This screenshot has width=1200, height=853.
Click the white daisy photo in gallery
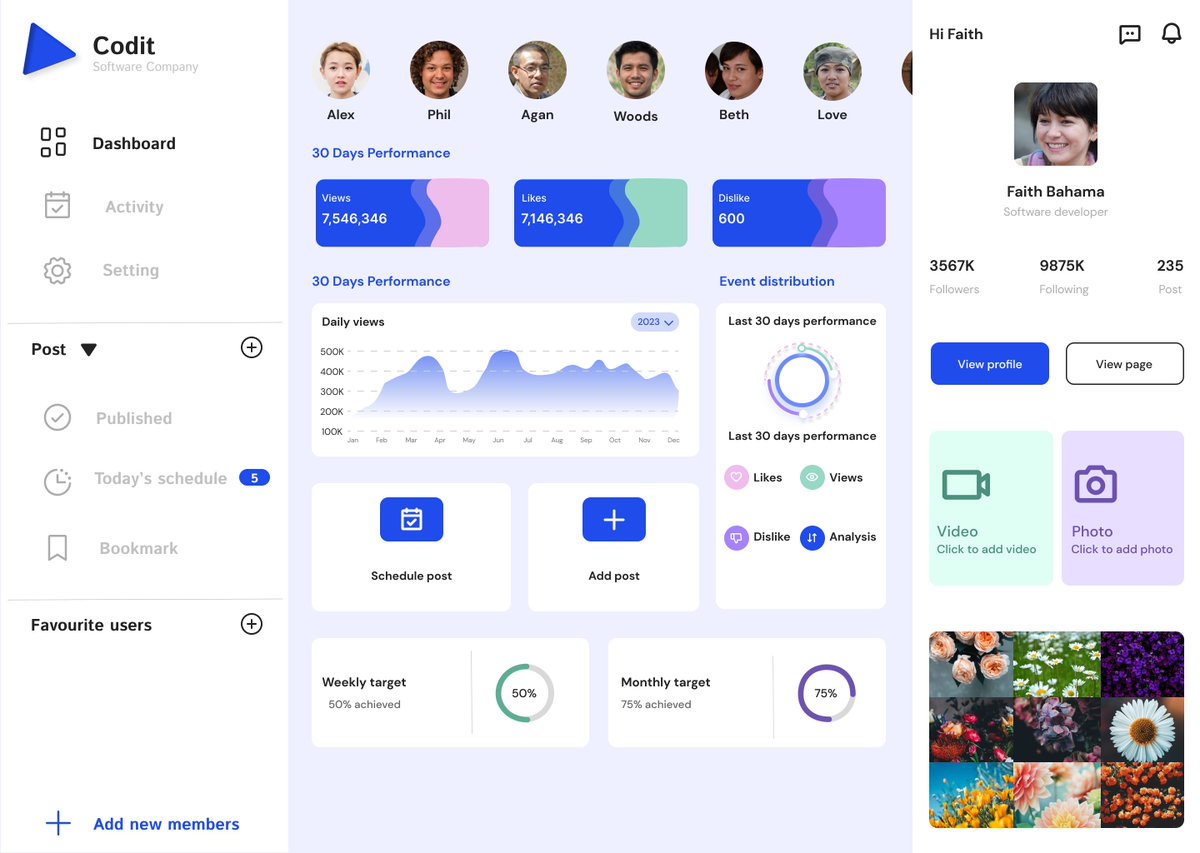[1142, 730]
